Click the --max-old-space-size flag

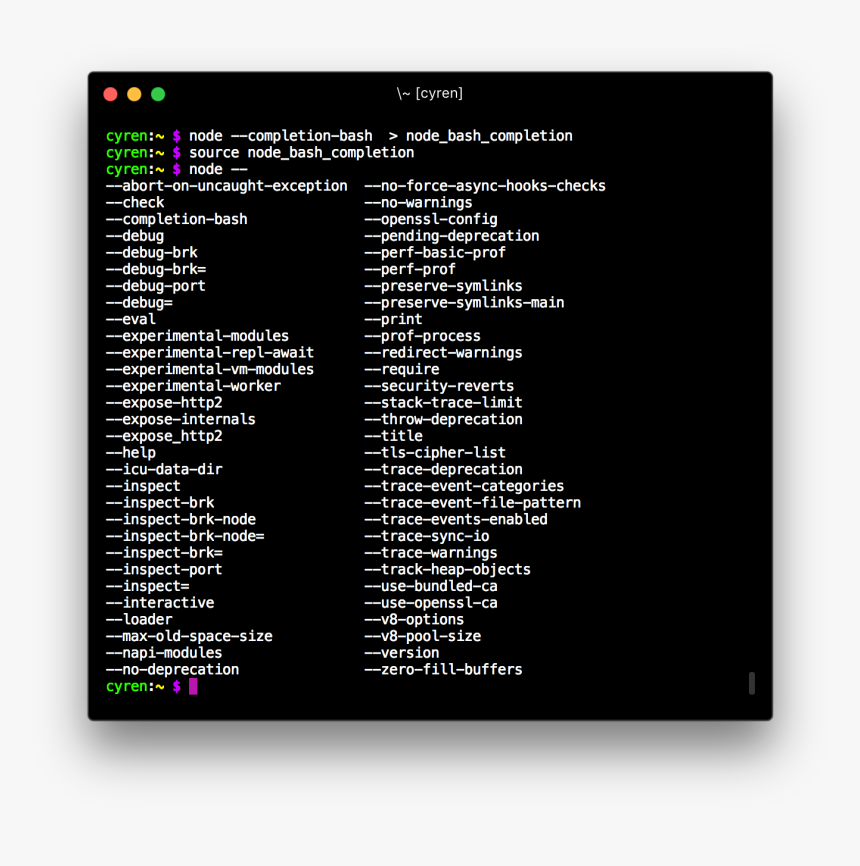(190, 636)
